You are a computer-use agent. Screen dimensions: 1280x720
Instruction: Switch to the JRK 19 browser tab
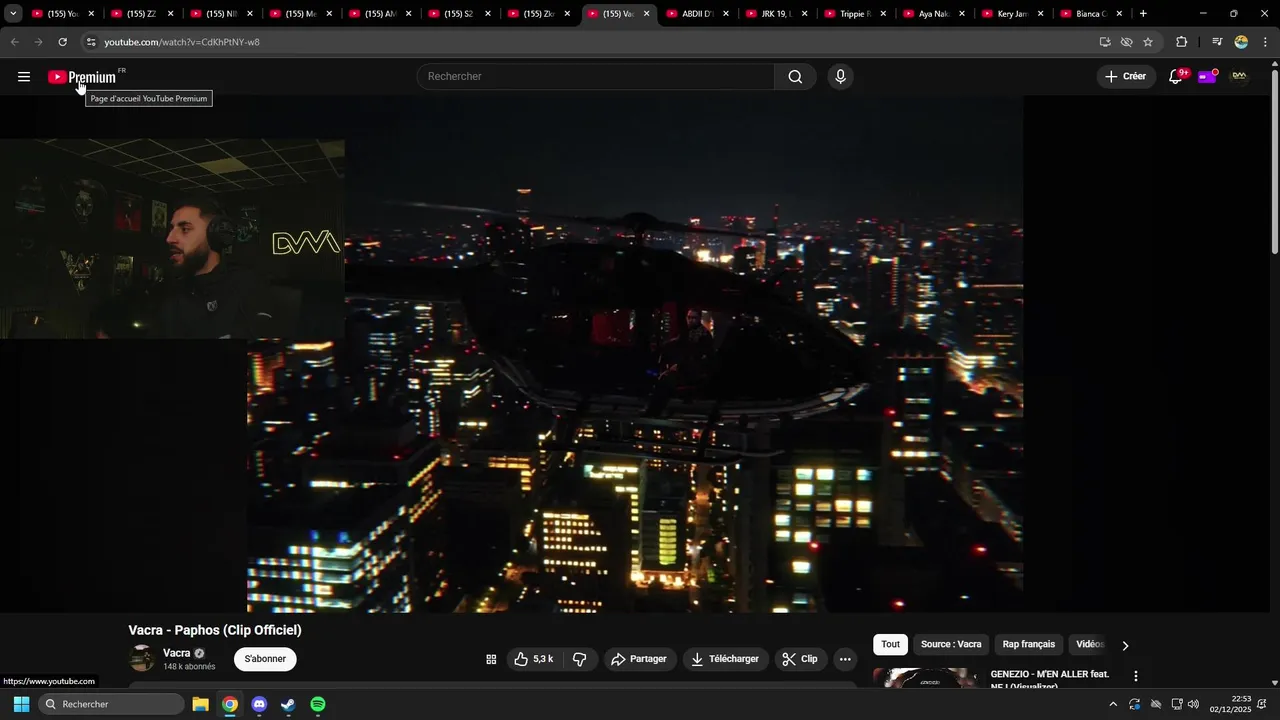tap(776, 14)
